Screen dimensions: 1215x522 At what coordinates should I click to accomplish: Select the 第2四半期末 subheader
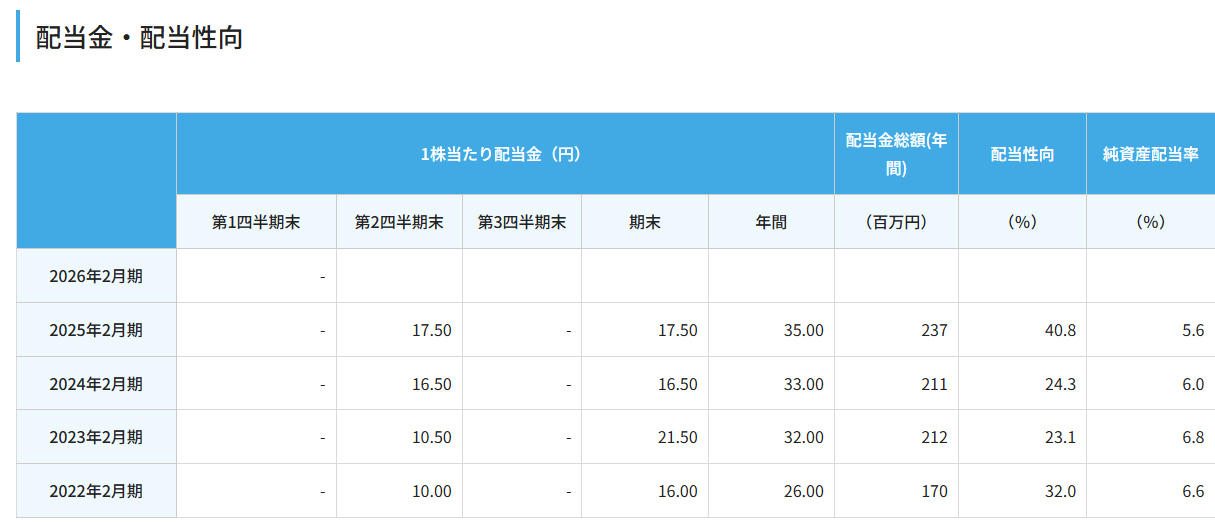399,222
